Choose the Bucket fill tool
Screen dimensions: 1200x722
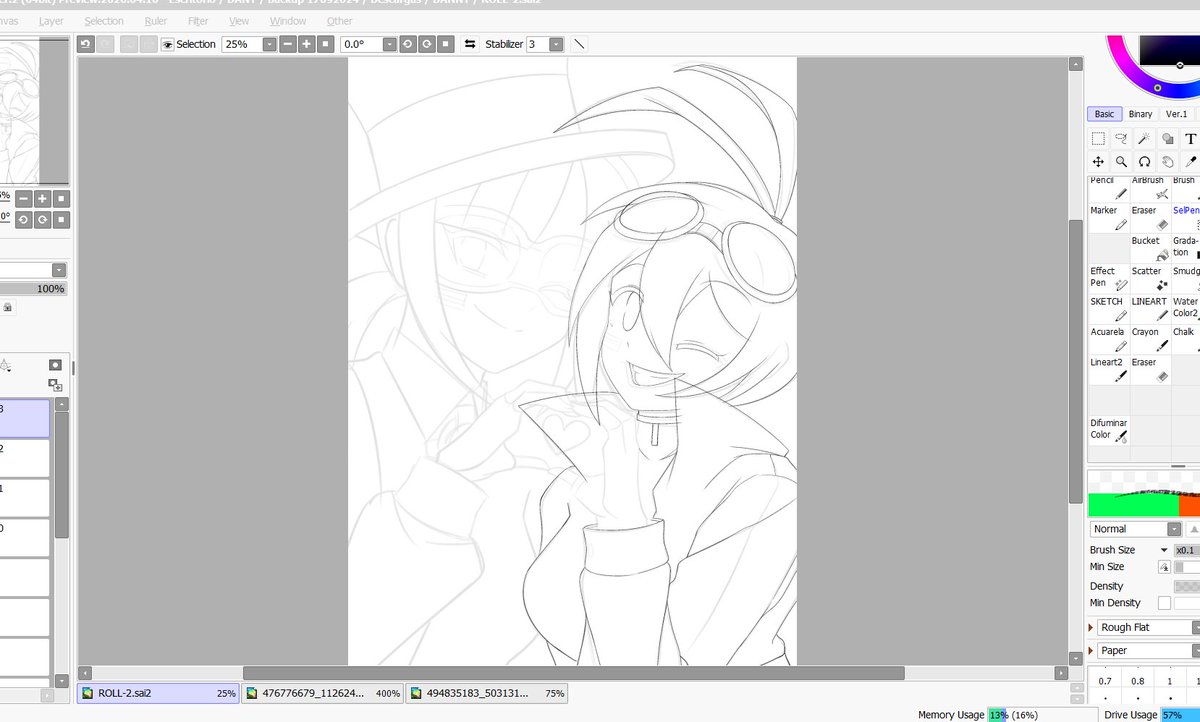[1150, 249]
